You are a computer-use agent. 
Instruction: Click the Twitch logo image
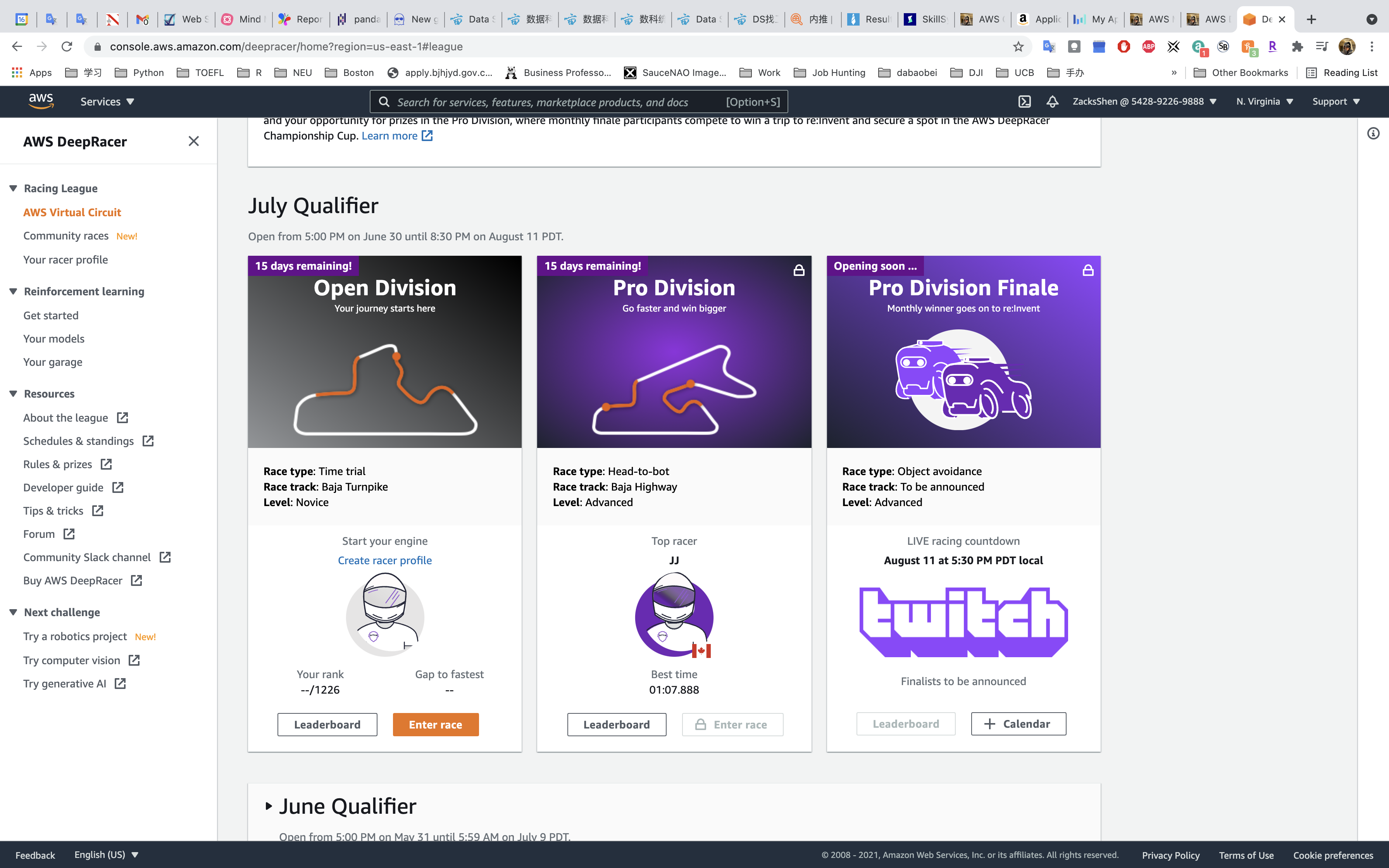(x=963, y=621)
